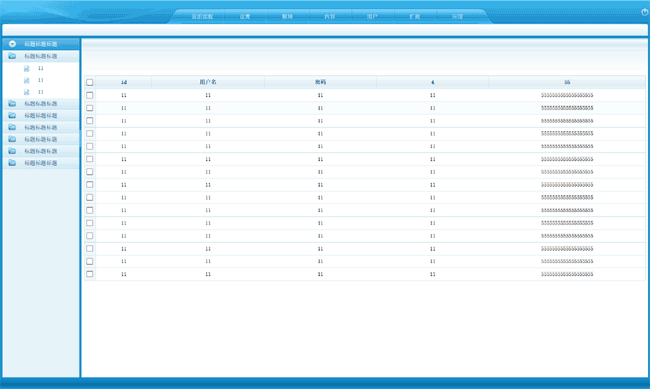
Task: Click the first document icon under expanded folder
Action: coord(27,68)
